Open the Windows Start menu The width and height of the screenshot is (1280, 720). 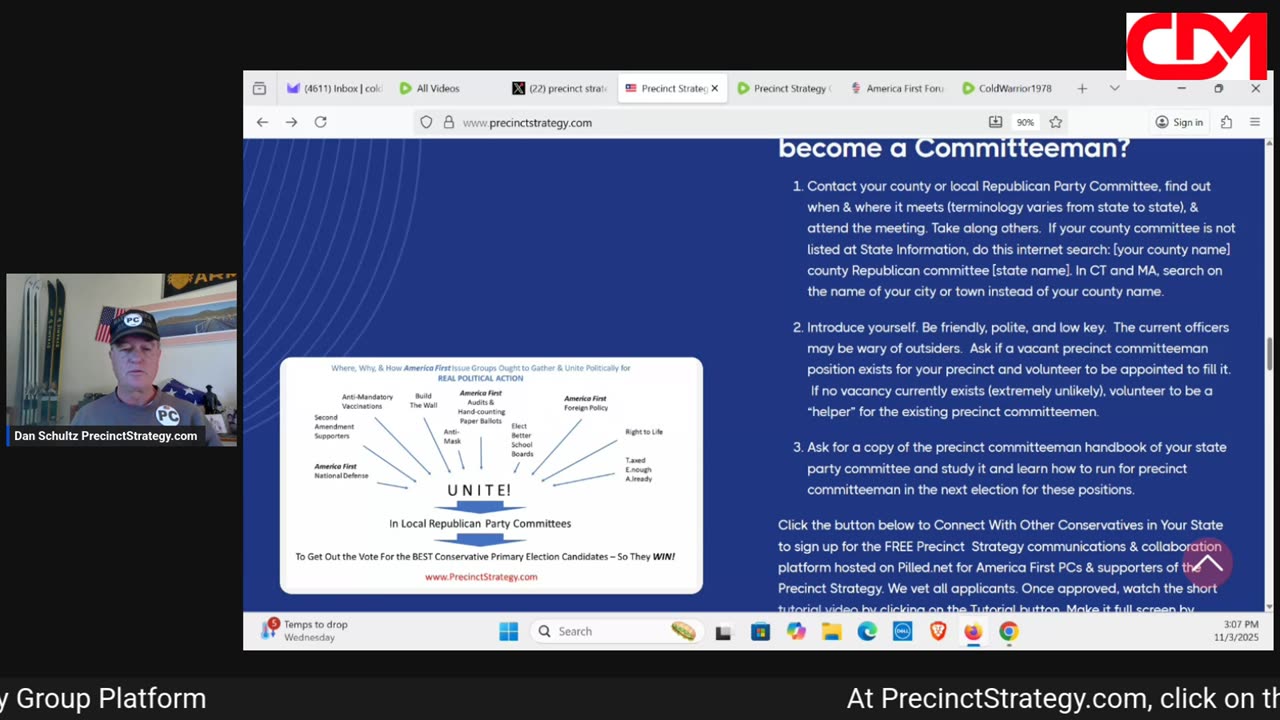click(509, 631)
